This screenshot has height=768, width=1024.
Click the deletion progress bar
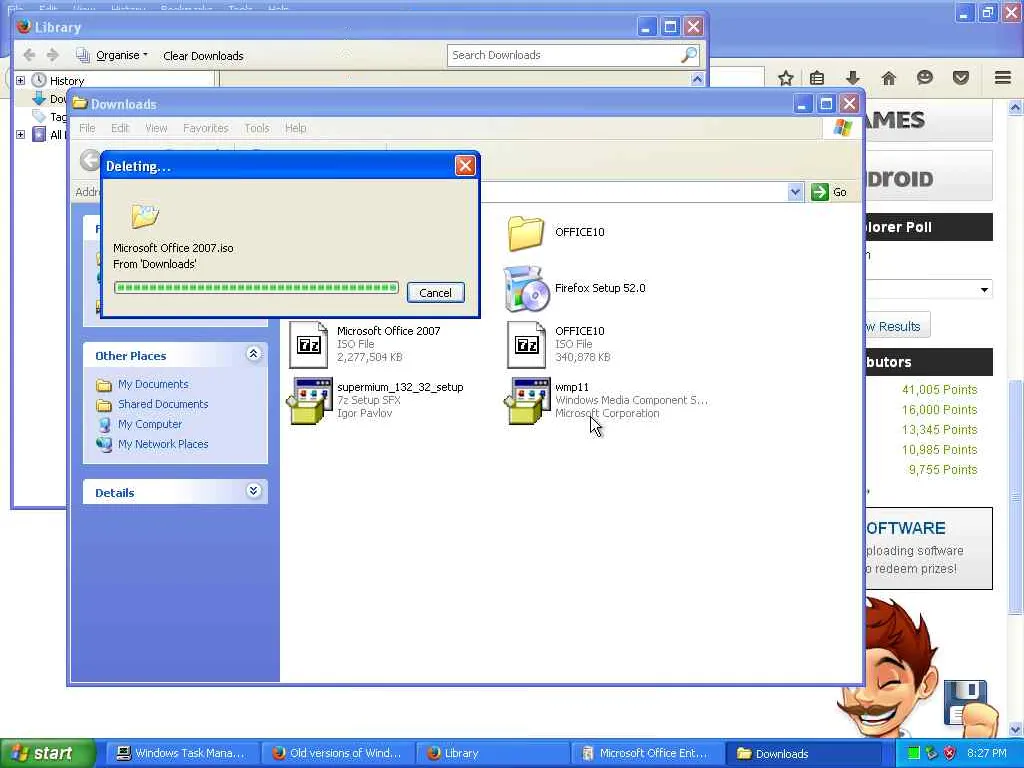tap(256, 287)
